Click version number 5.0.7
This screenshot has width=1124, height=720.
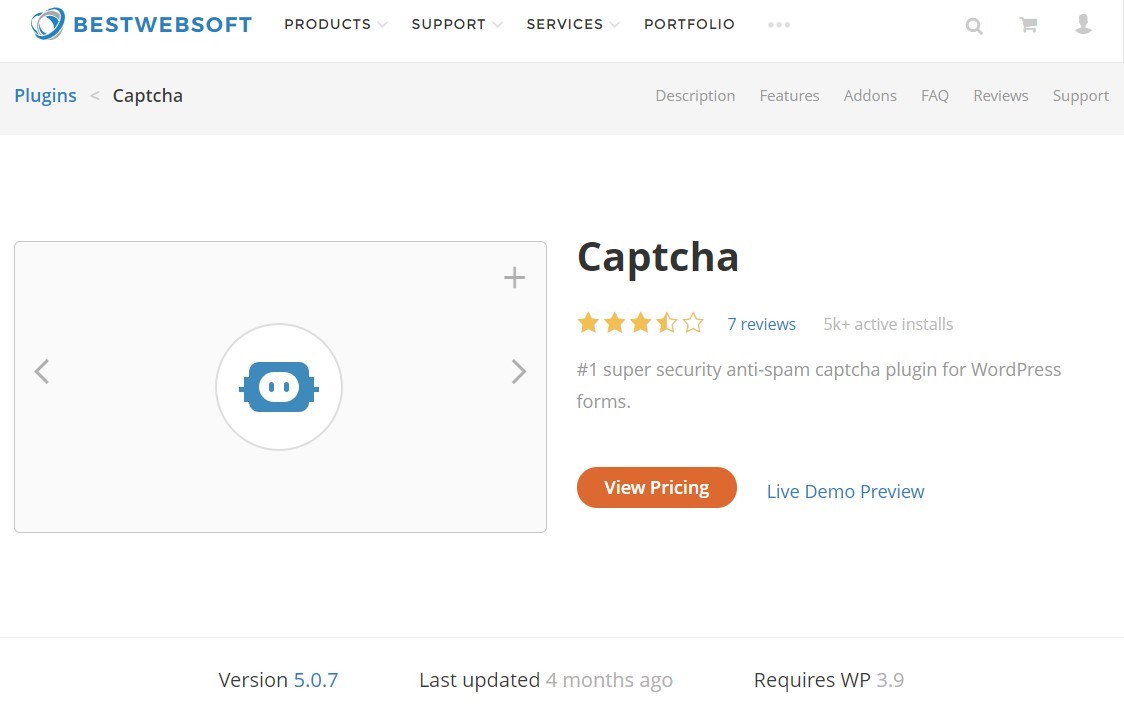pyautogui.click(x=316, y=680)
